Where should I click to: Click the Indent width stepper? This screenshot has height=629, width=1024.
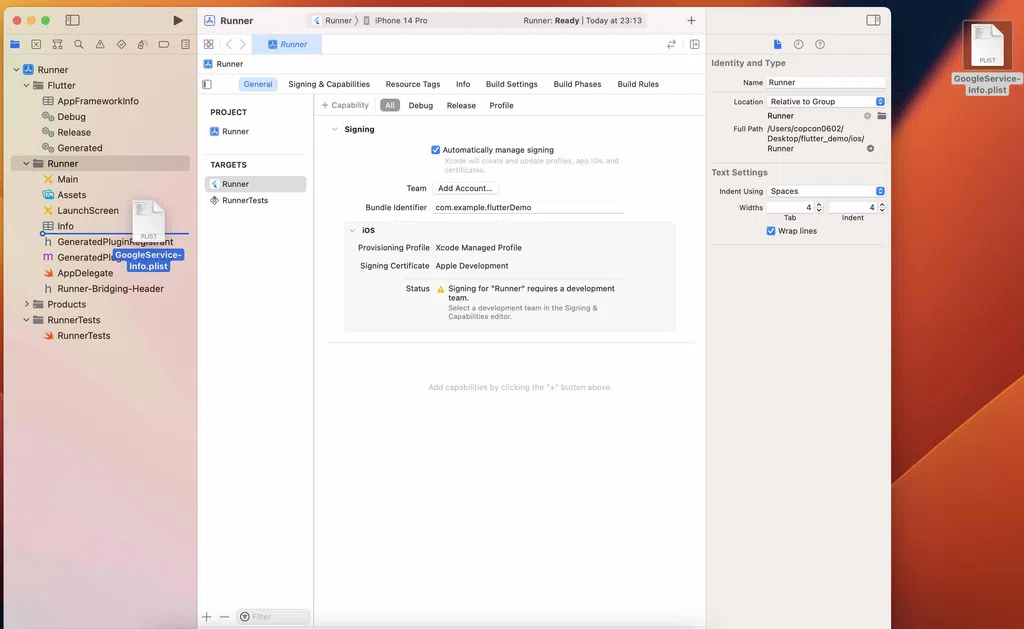pos(882,208)
